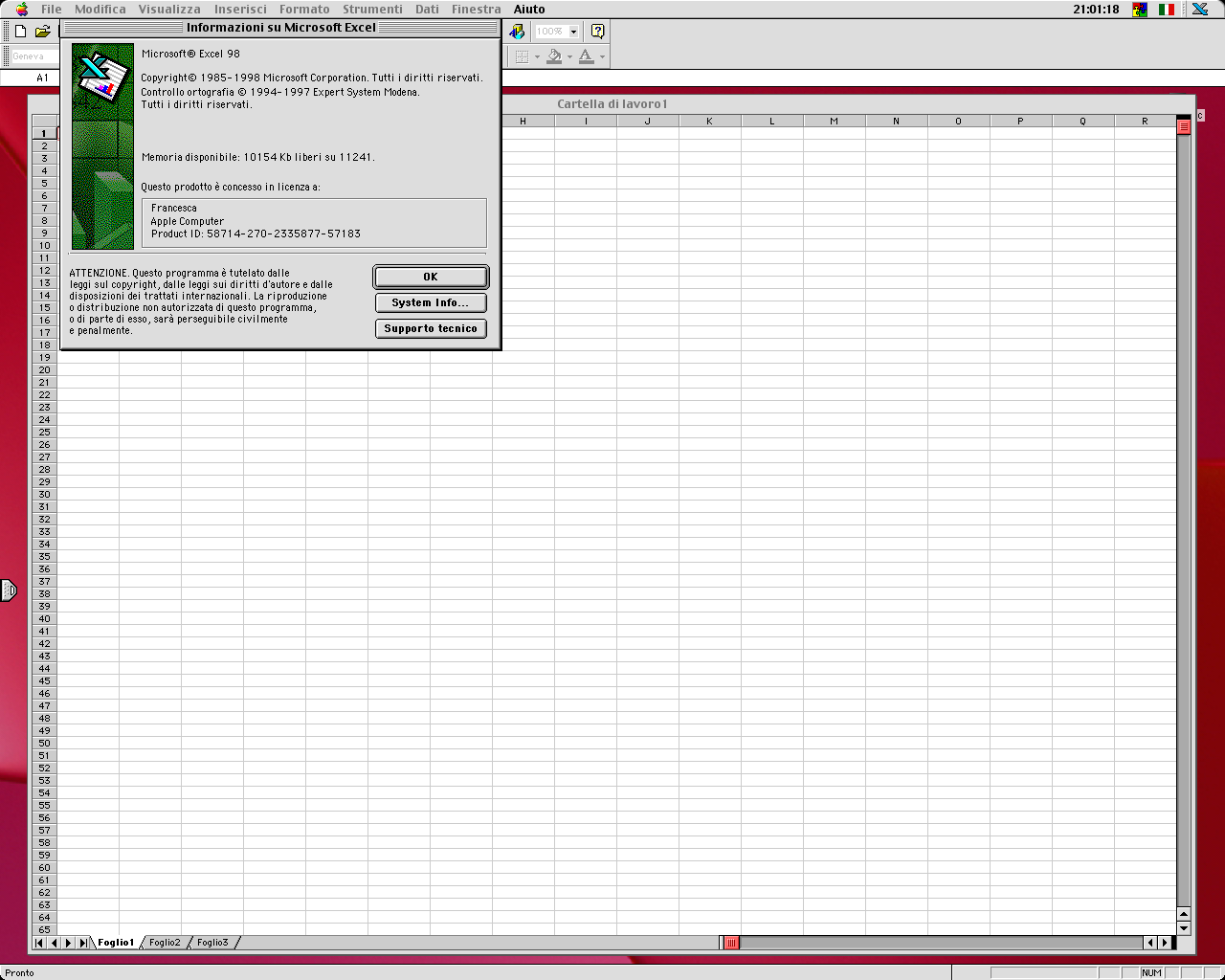Select row 30 header

(x=44, y=494)
